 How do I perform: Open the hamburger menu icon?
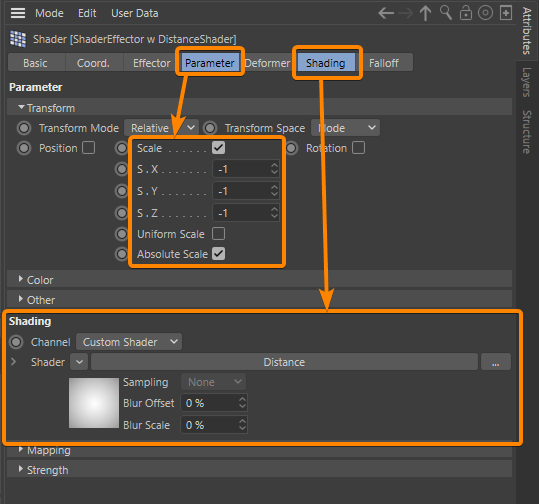pyautogui.click(x=18, y=13)
